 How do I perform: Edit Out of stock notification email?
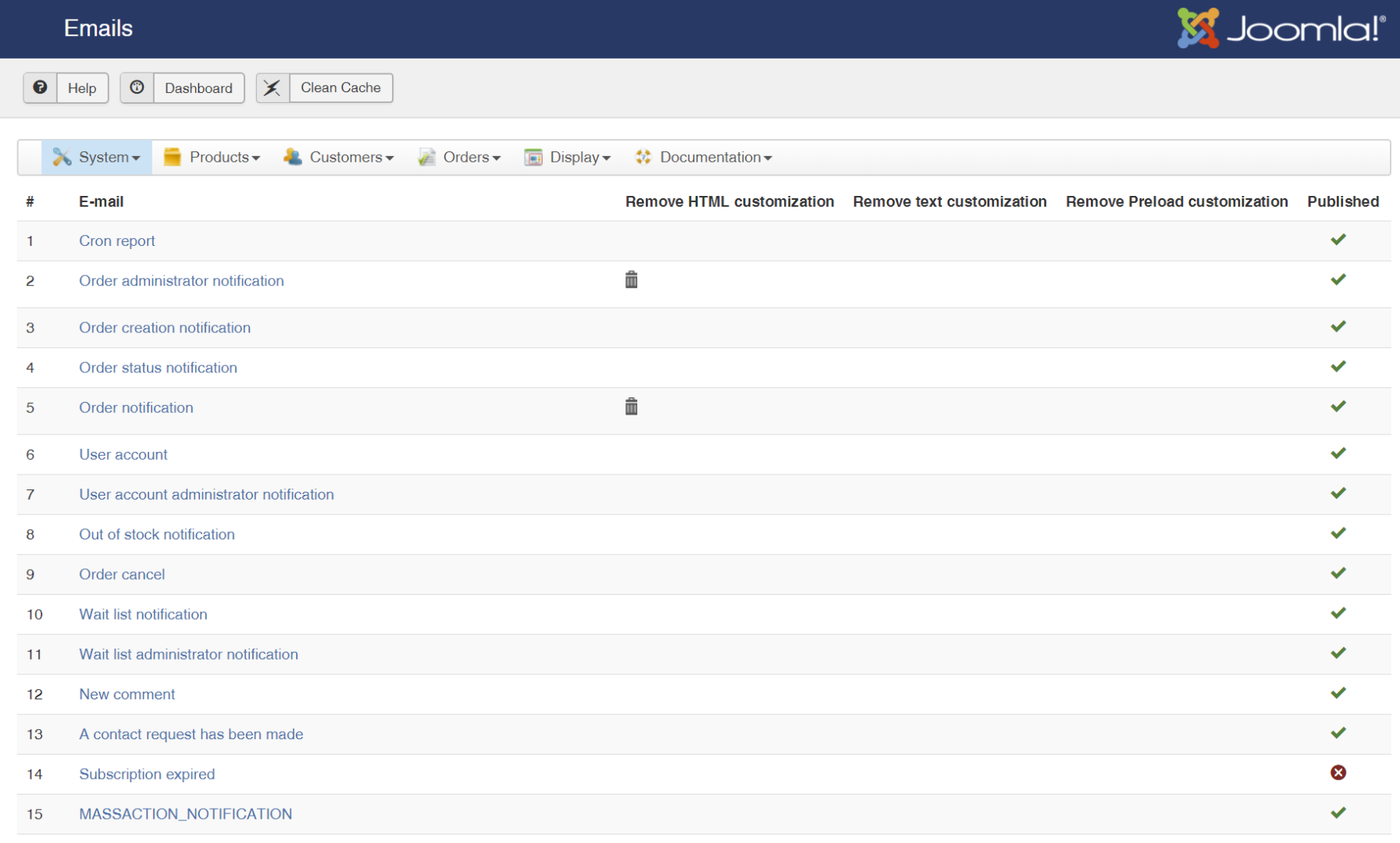coord(157,535)
